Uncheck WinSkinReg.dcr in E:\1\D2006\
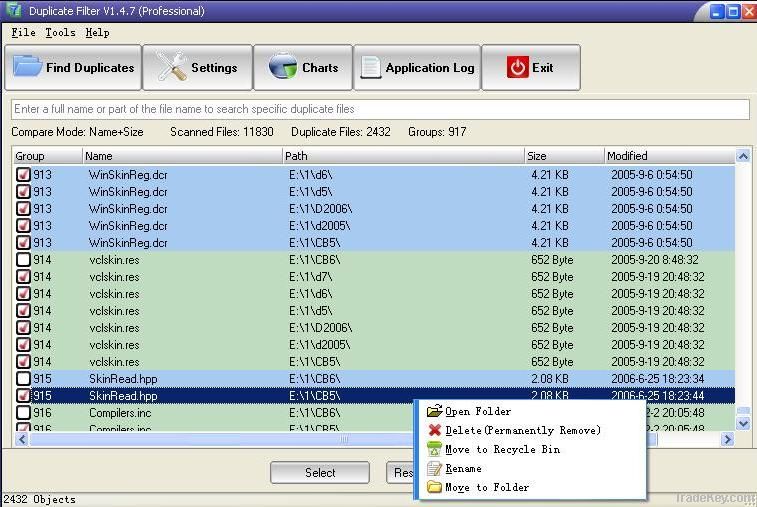The height and width of the screenshot is (507, 757). pyautogui.click(x=23, y=208)
